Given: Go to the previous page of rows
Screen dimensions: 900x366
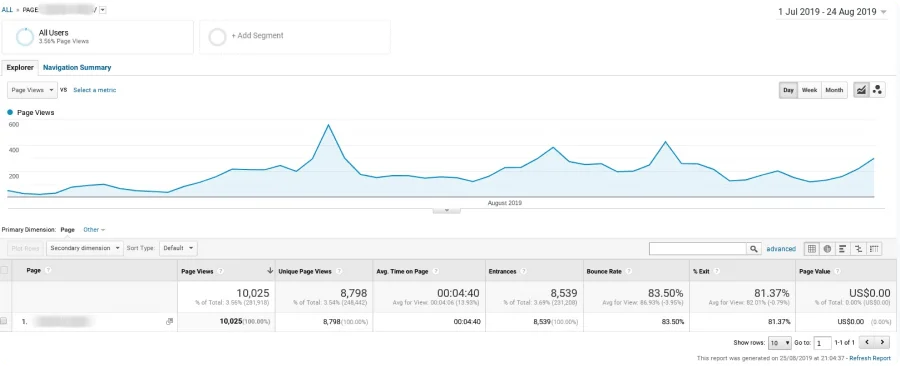Looking at the screenshot, I should (867, 342).
